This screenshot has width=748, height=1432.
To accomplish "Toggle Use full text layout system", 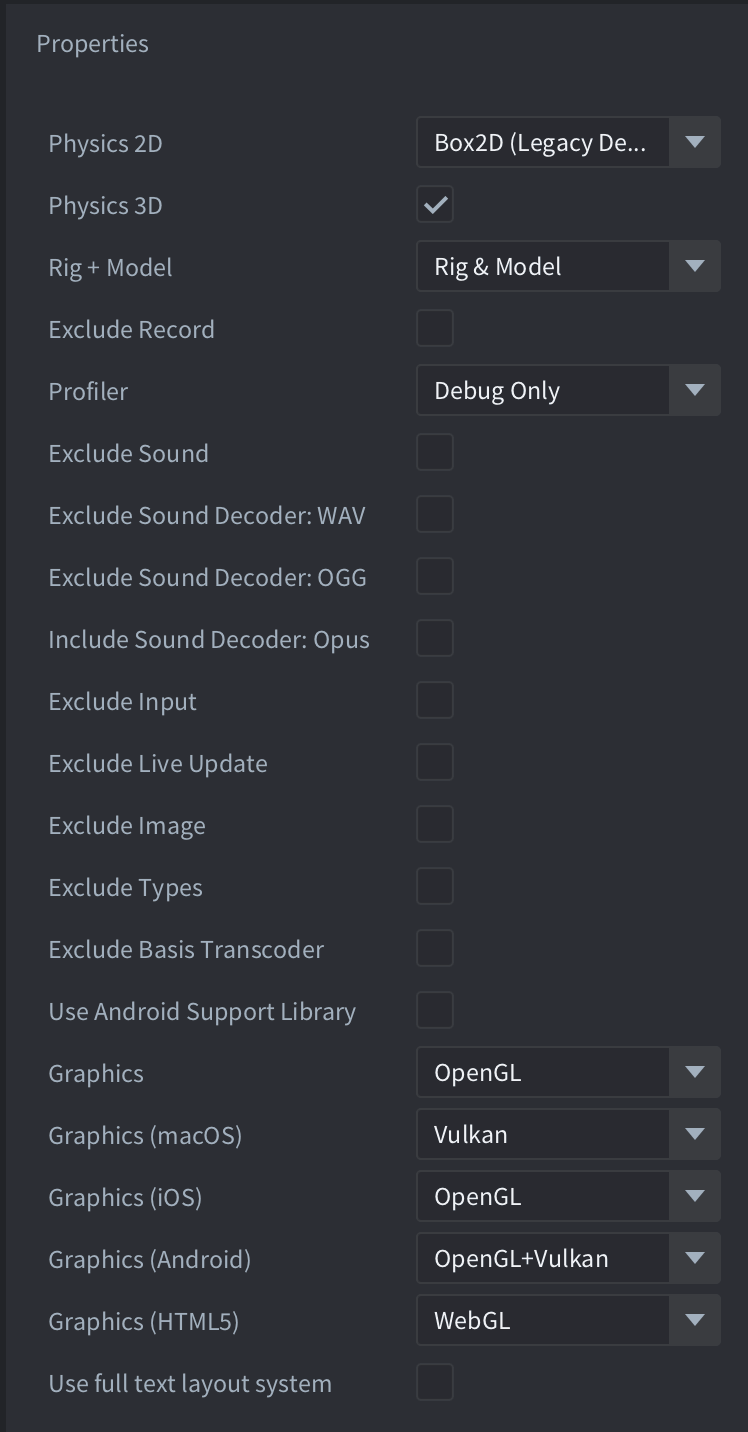I will pos(435,1382).
